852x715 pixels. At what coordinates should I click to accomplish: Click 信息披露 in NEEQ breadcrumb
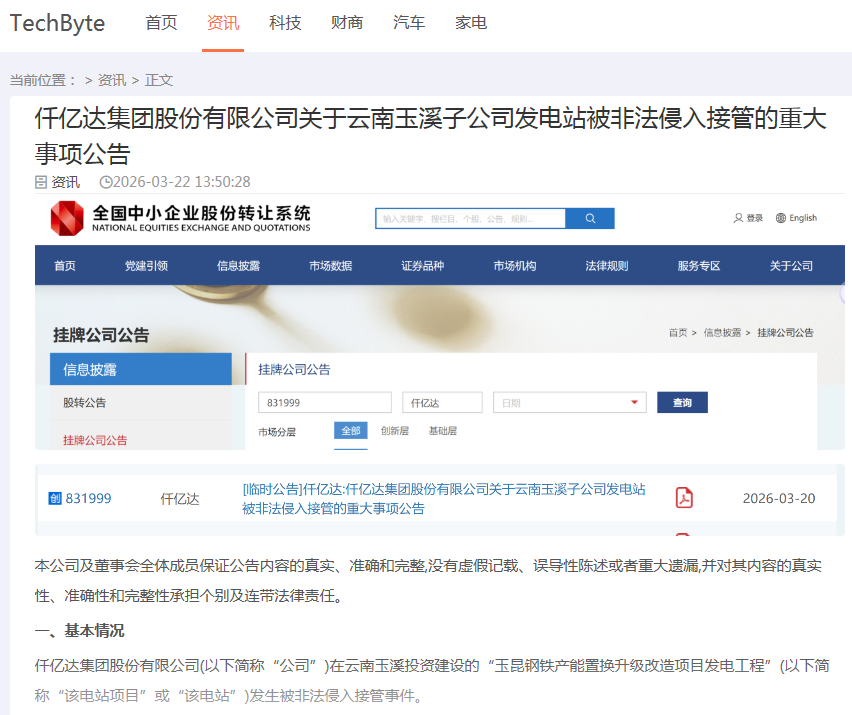[x=722, y=333]
